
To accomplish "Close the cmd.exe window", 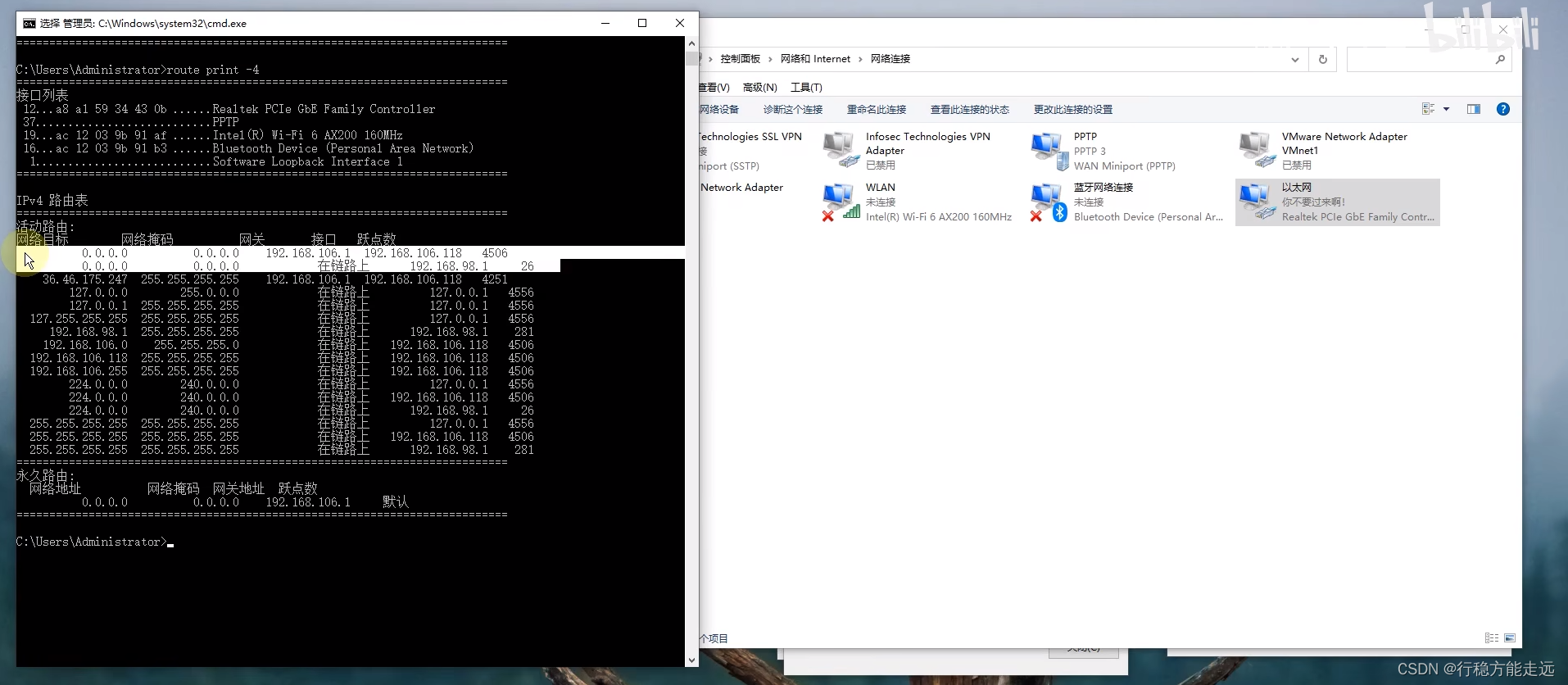I will (x=680, y=23).
